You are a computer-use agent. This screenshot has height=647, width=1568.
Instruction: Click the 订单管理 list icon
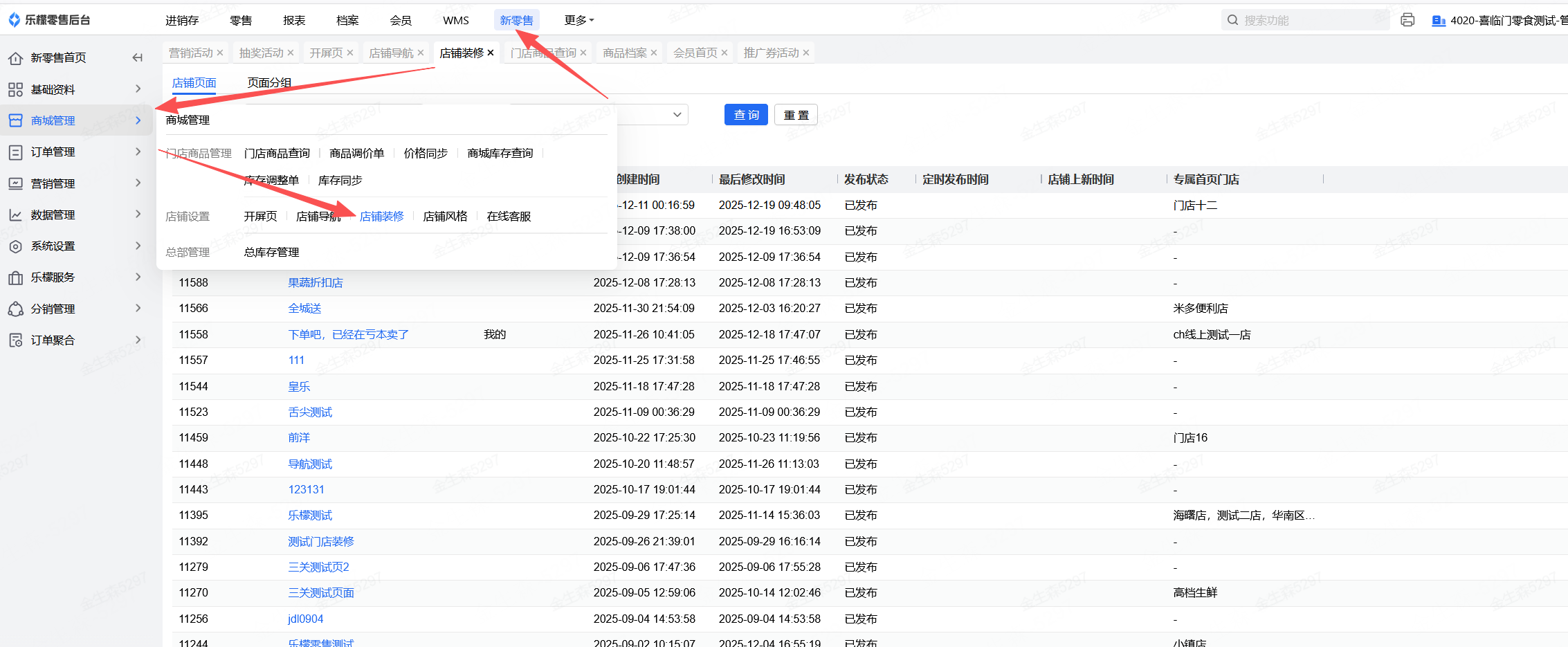(15, 152)
